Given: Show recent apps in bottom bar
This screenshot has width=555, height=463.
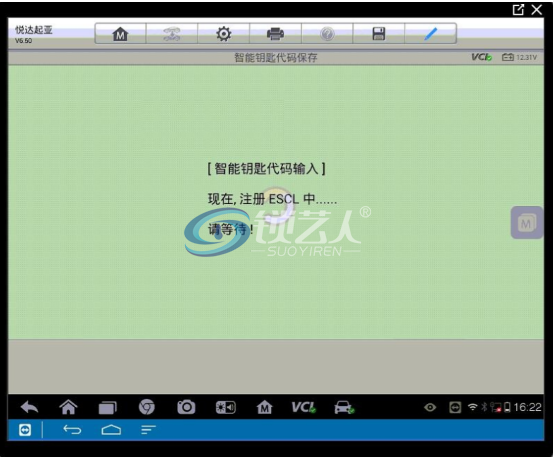Looking at the screenshot, I should 108,408.
